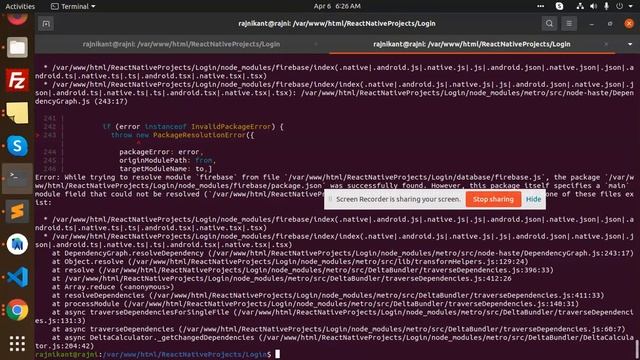Close the second terminal tab
This screenshot has width=640, height=360.
606,44
